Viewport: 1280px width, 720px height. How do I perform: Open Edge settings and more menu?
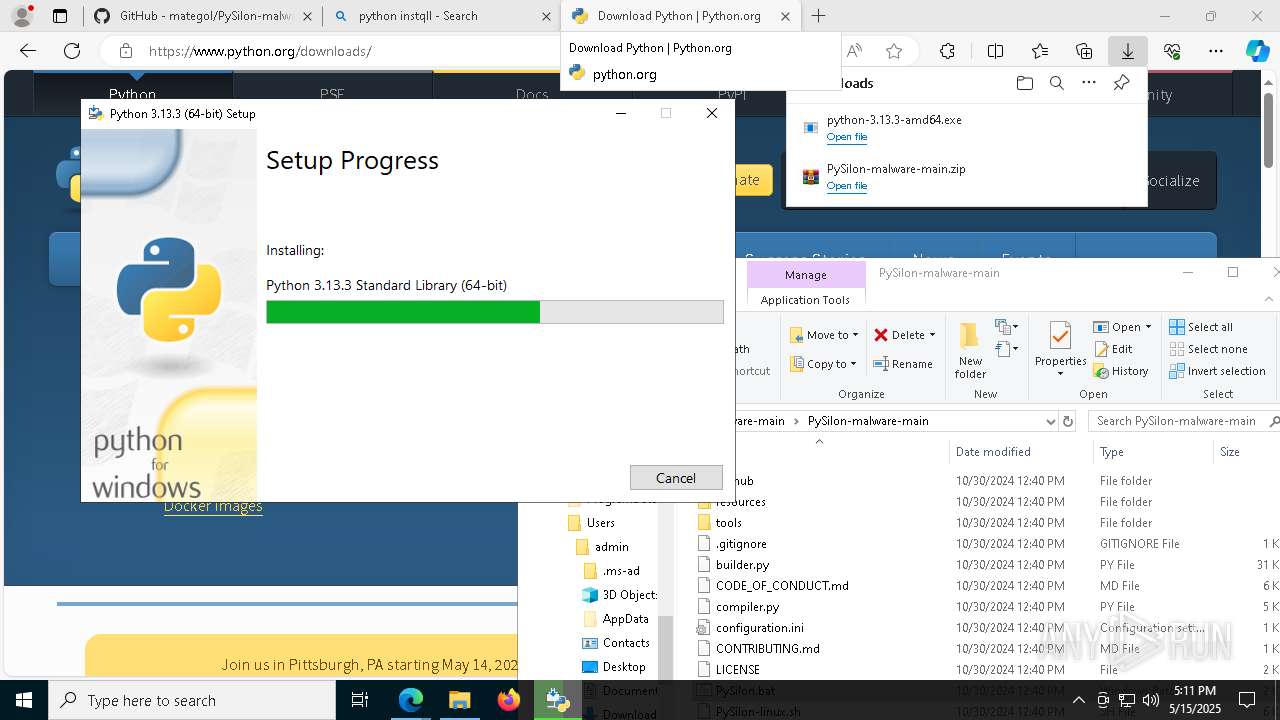point(1215,51)
